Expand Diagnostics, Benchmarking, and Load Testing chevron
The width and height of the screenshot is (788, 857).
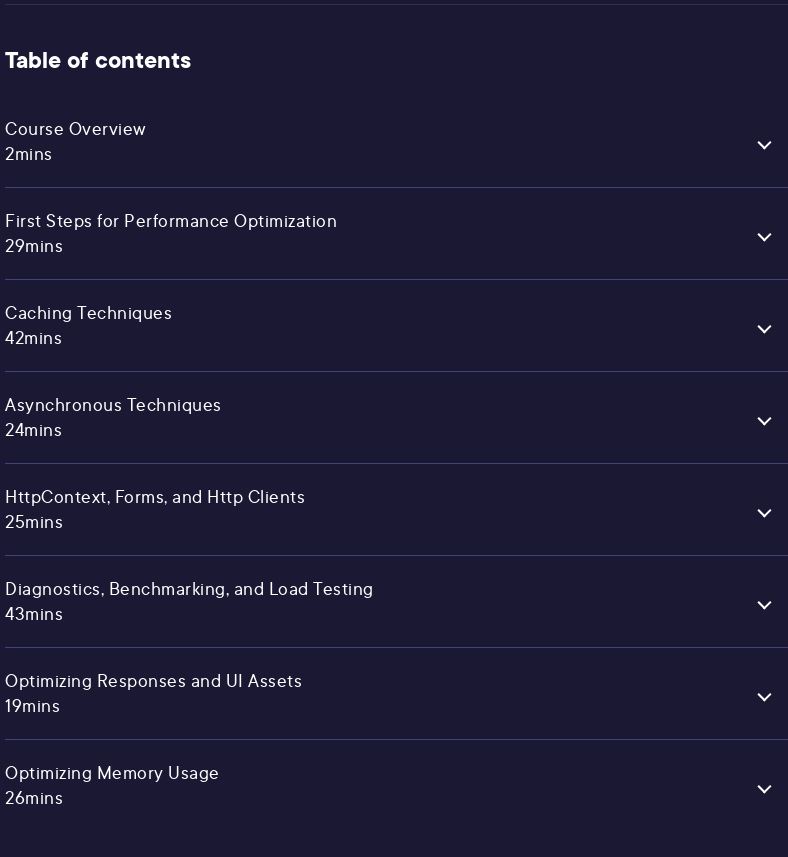click(x=764, y=604)
